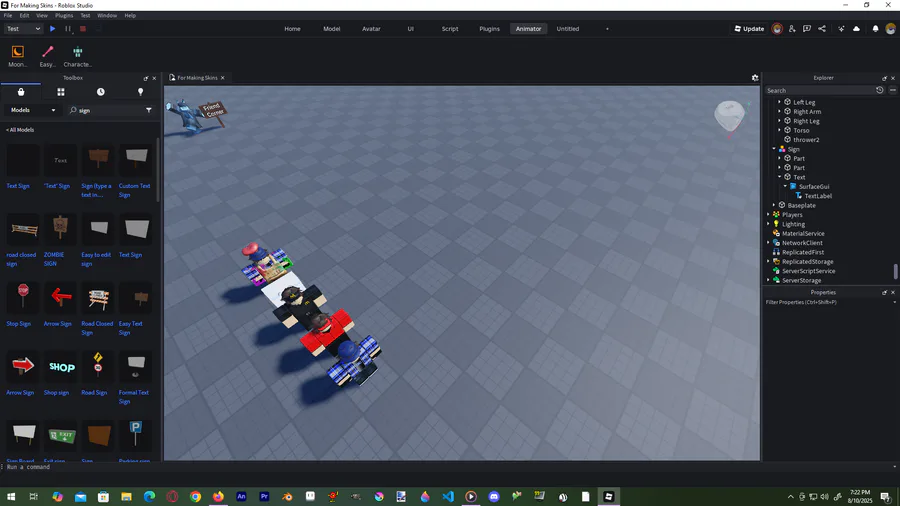Open the Assistant sparkle icon
Image resolution: width=900 pixels, height=506 pixels.
pos(841,29)
